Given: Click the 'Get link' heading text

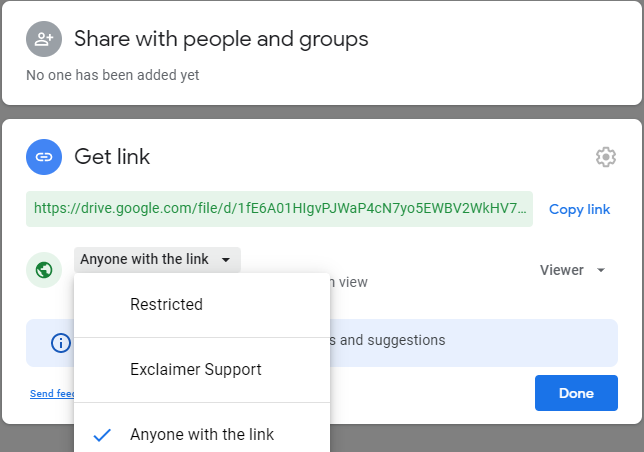Looking at the screenshot, I should [x=112, y=157].
